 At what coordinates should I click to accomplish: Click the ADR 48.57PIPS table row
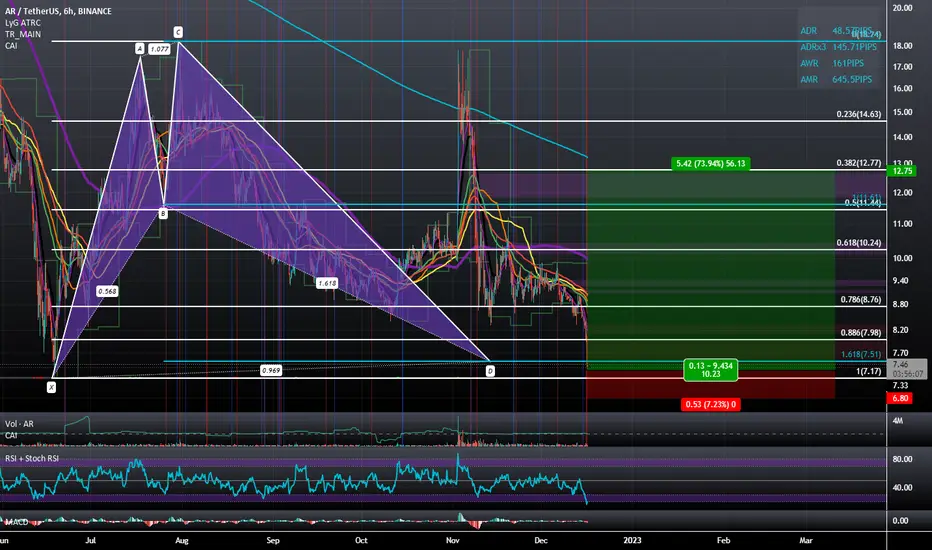pos(836,31)
